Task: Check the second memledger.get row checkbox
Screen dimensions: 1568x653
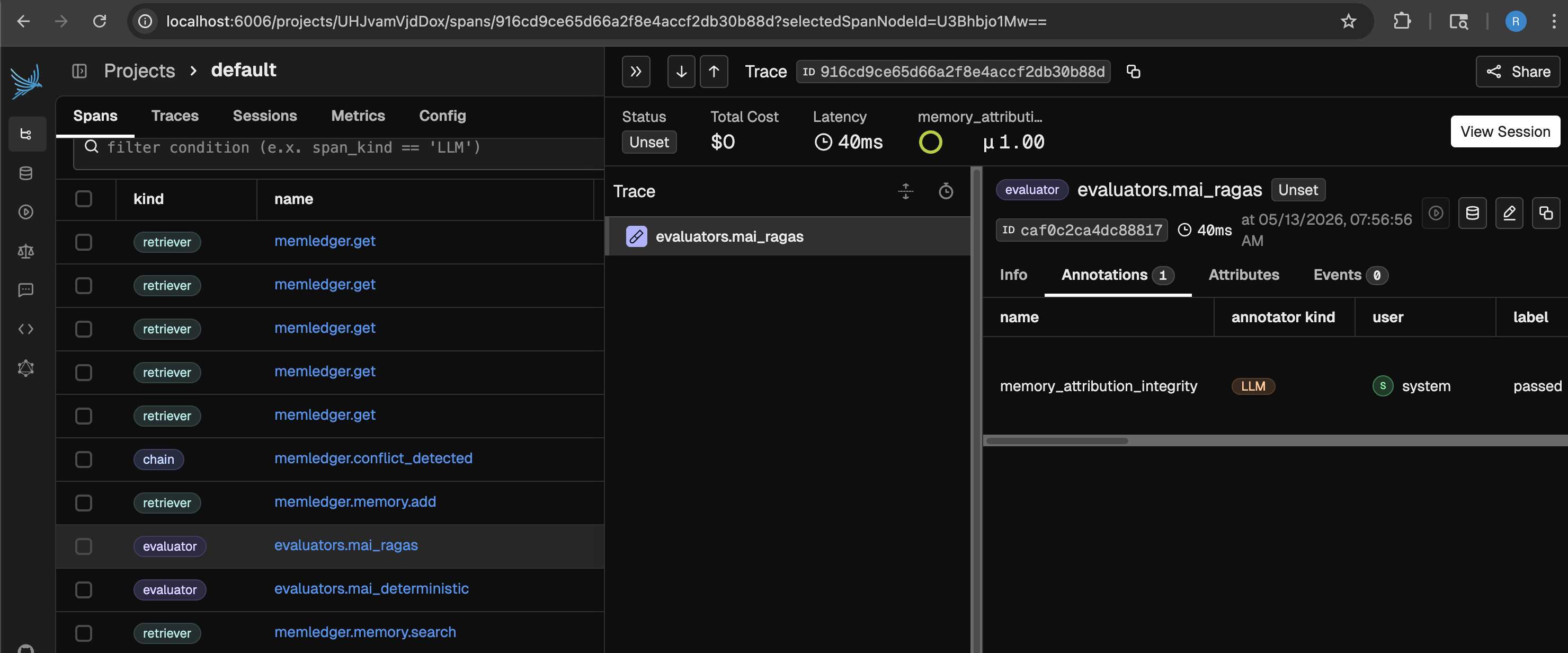Action: (x=83, y=286)
